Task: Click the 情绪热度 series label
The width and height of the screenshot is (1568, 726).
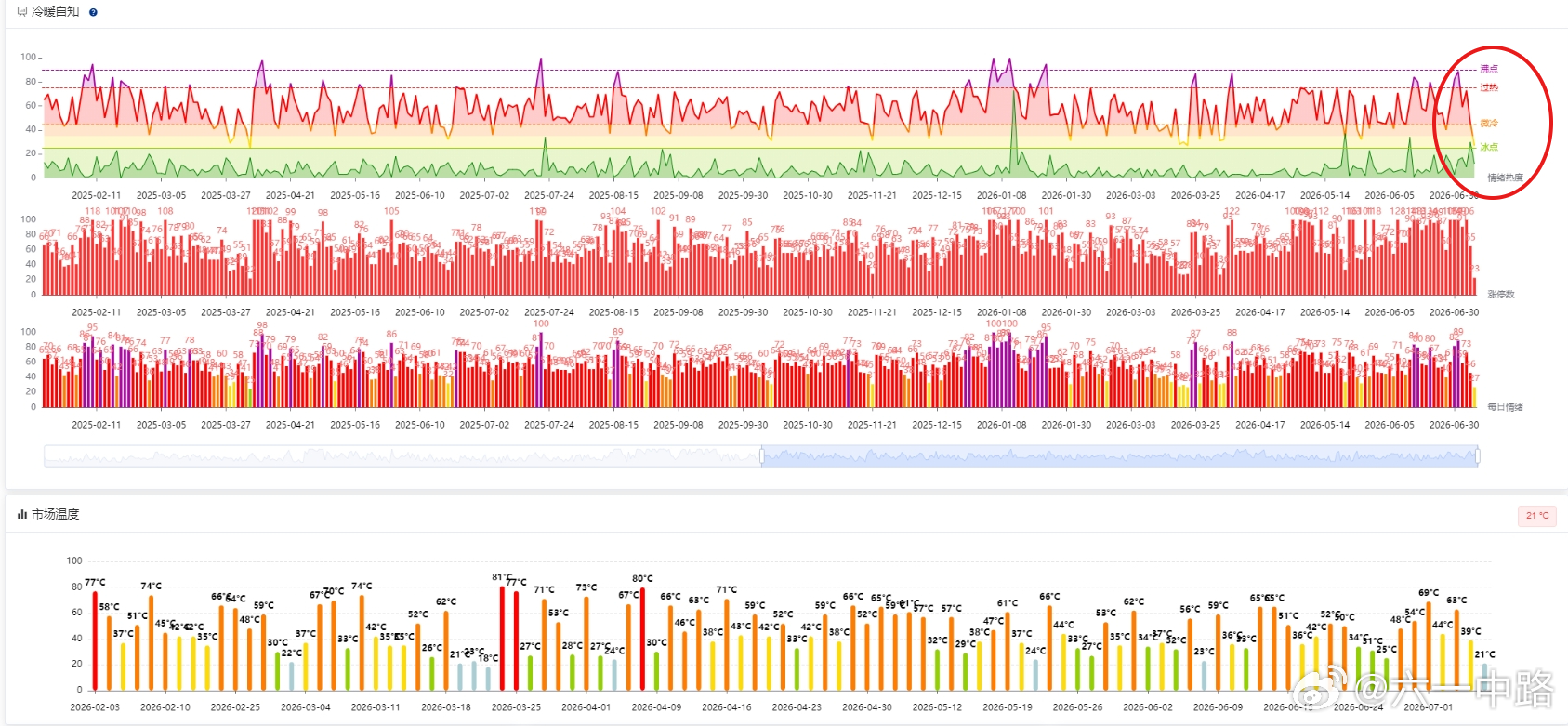Action: click(x=1505, y=178)
